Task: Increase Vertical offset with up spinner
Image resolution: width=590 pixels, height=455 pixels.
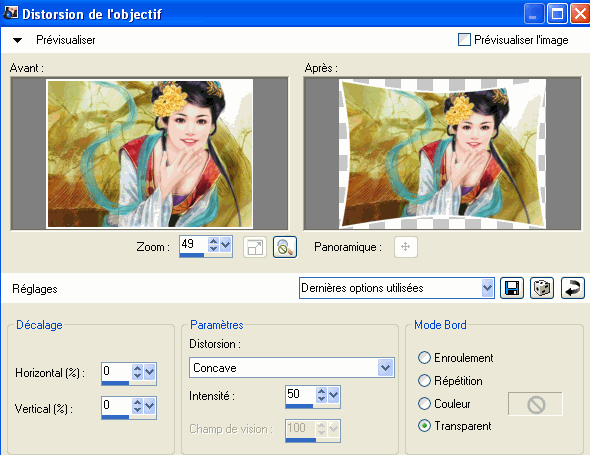Action: 137,402
